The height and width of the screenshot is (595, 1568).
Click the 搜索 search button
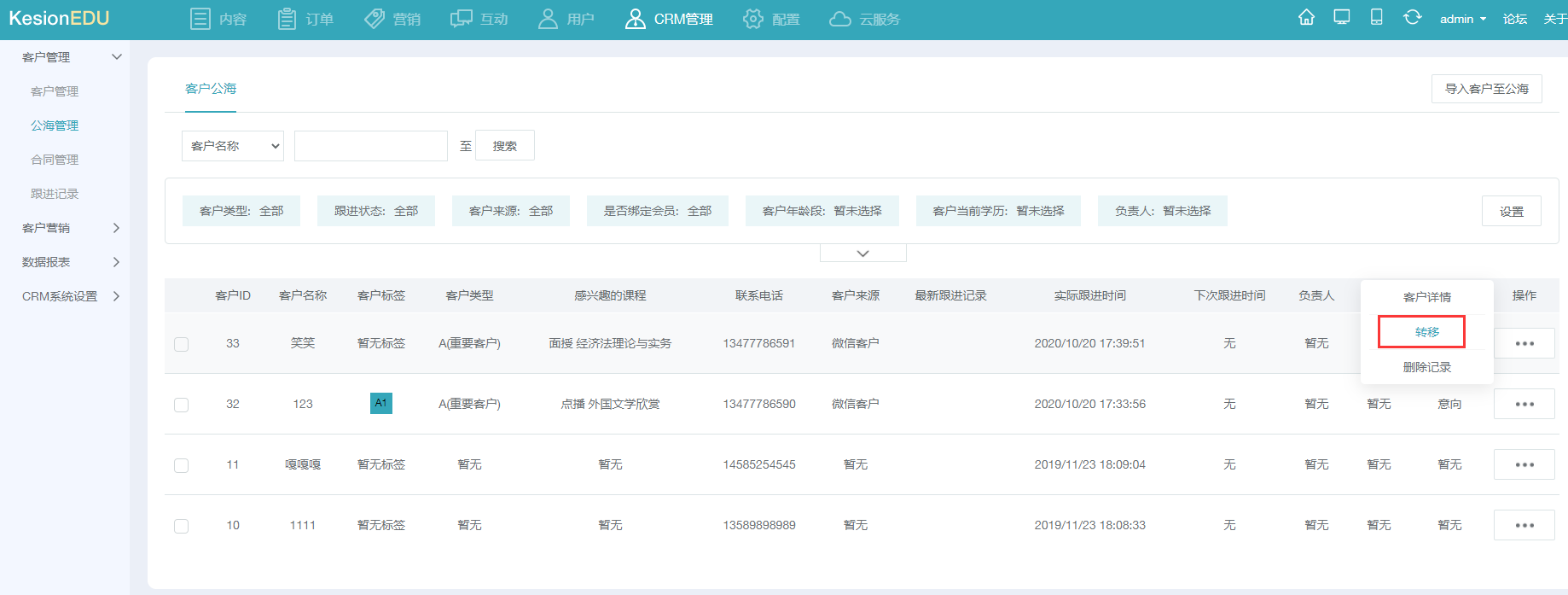[x=505, y=146]
